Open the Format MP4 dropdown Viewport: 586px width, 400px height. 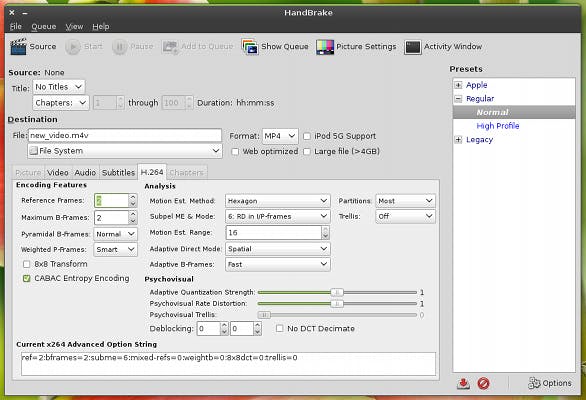[280, 136]
